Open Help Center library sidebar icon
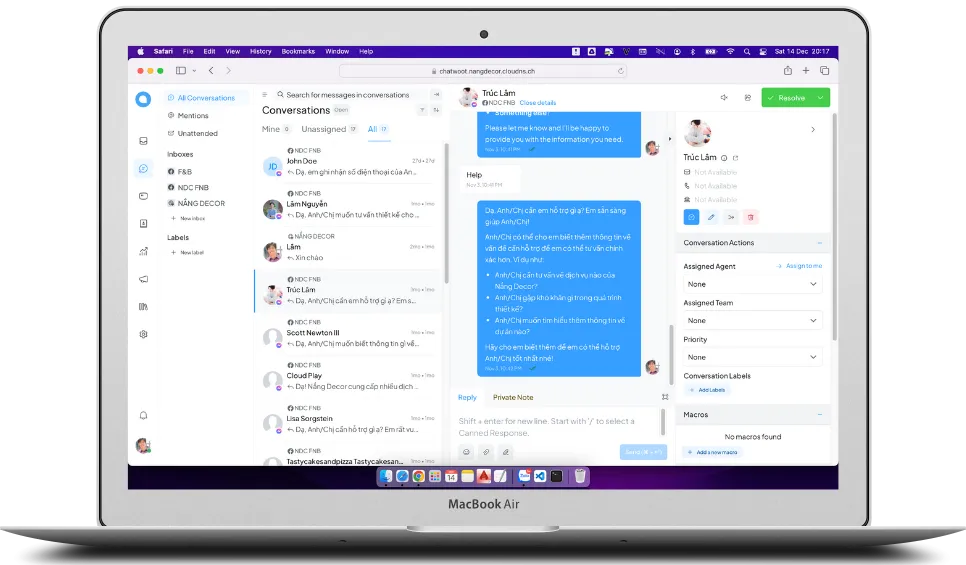Screen dimensions: 966x565 pos(144,307)
